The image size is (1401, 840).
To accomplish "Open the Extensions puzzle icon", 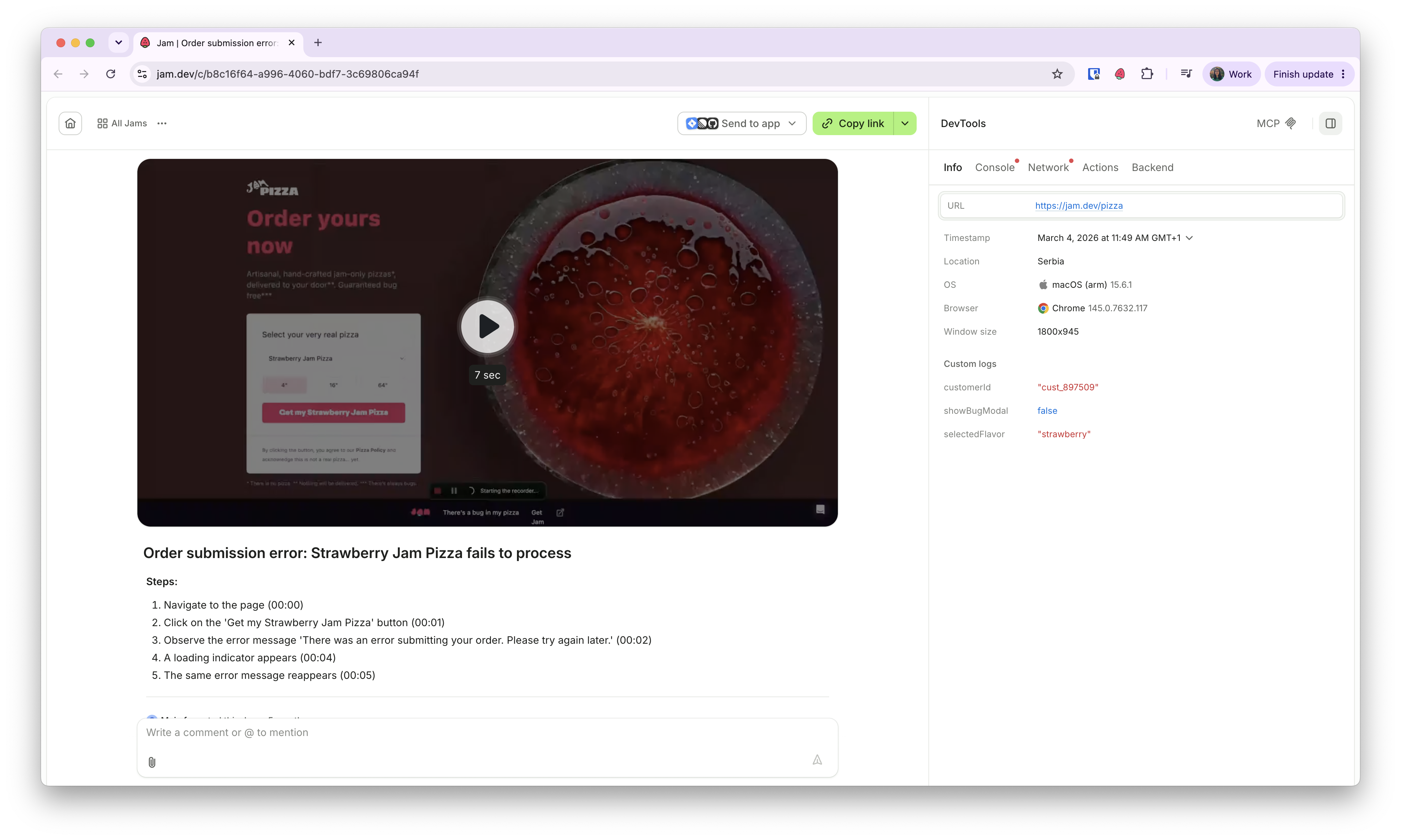I will pyautogui.click(x=1147, y=74).
